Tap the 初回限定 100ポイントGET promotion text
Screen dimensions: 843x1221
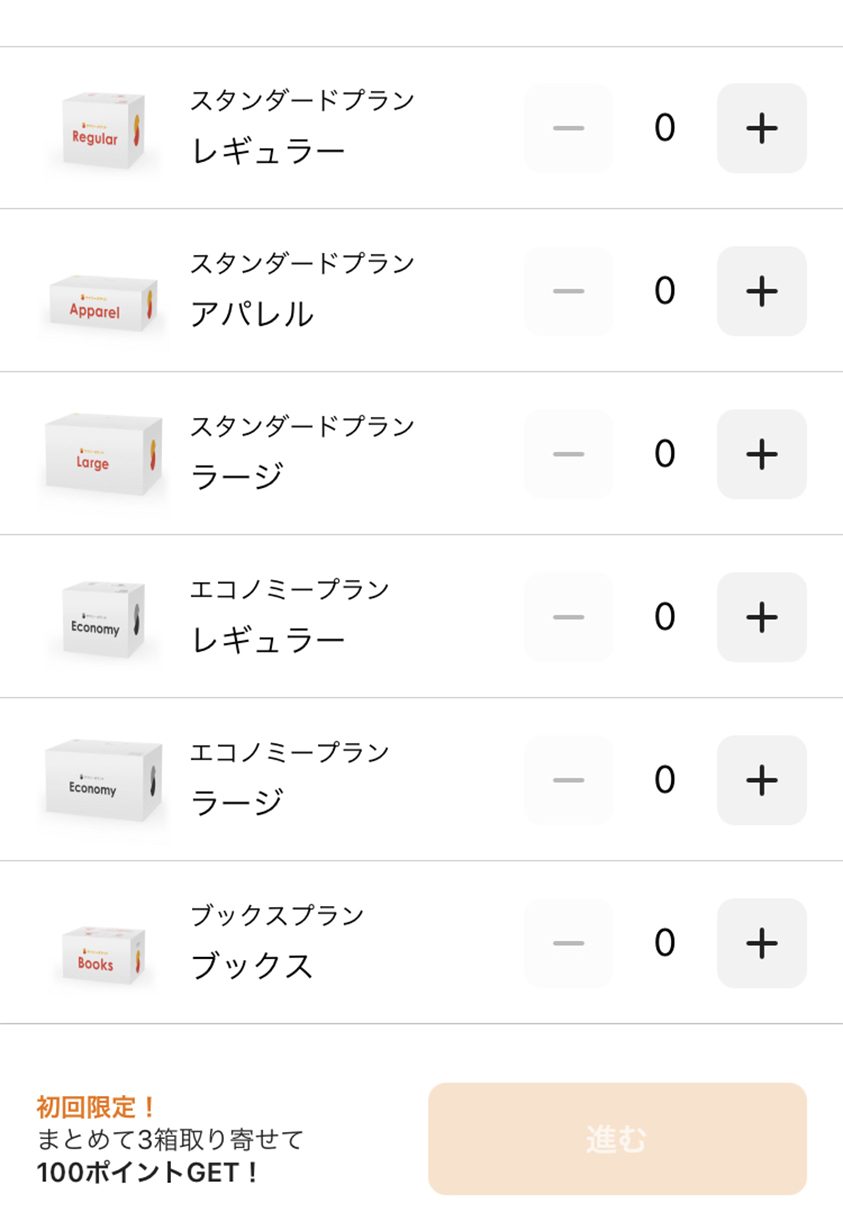[x=169, y=1139]
